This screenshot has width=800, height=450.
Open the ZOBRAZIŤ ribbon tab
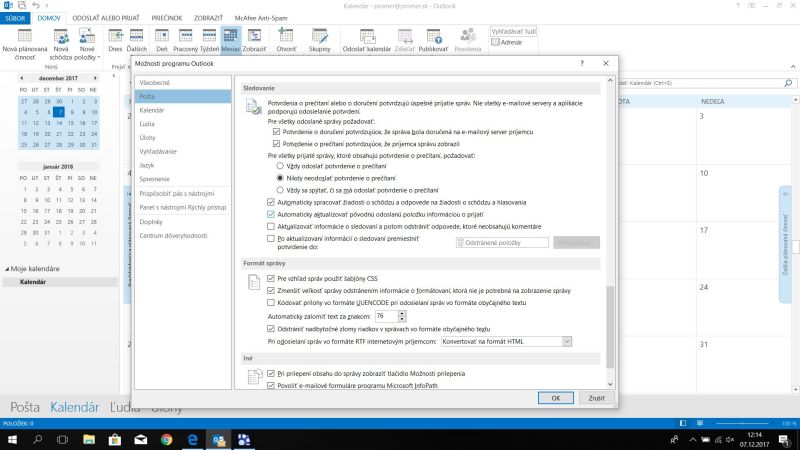208,18
